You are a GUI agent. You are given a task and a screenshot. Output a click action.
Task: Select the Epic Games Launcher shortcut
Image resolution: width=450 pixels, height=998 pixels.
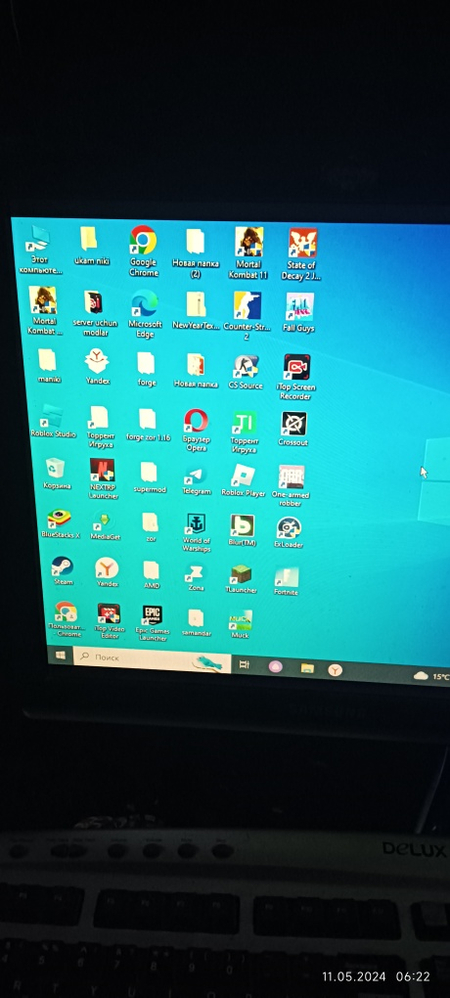tap(152, 622)
